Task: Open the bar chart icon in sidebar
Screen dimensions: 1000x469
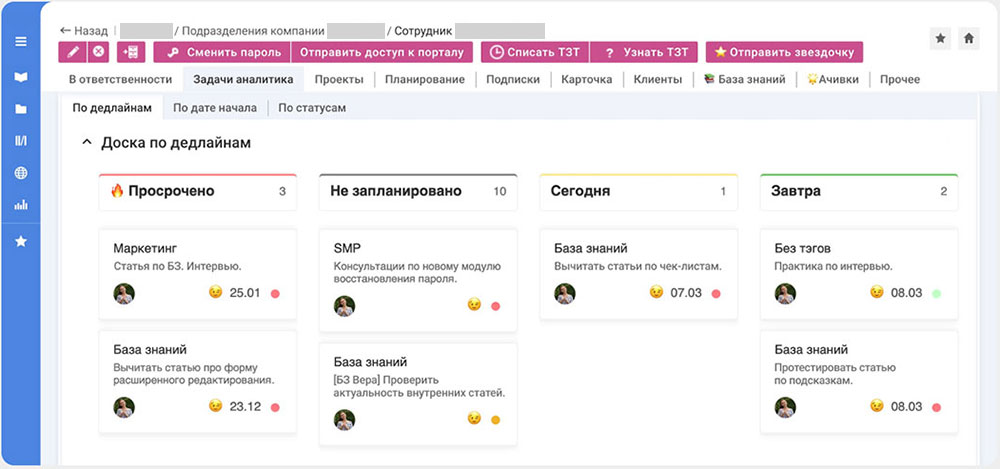Action: pos(20,205)
